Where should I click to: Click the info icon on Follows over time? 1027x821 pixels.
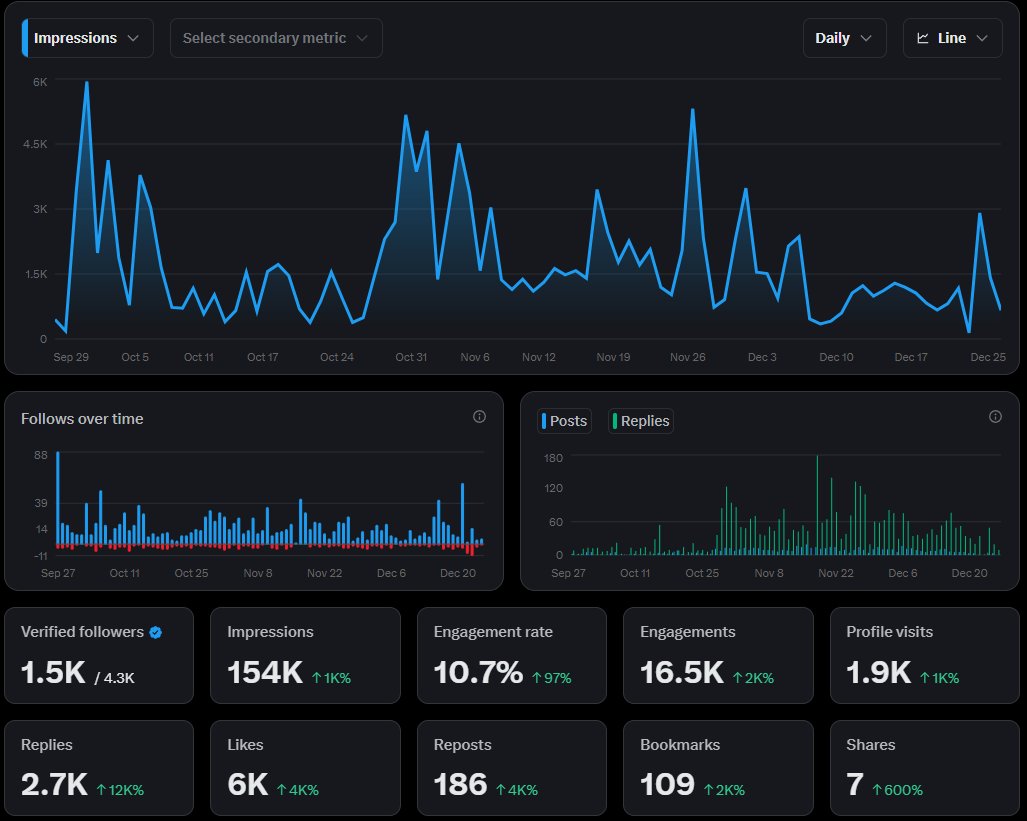(x=479, y=417)
